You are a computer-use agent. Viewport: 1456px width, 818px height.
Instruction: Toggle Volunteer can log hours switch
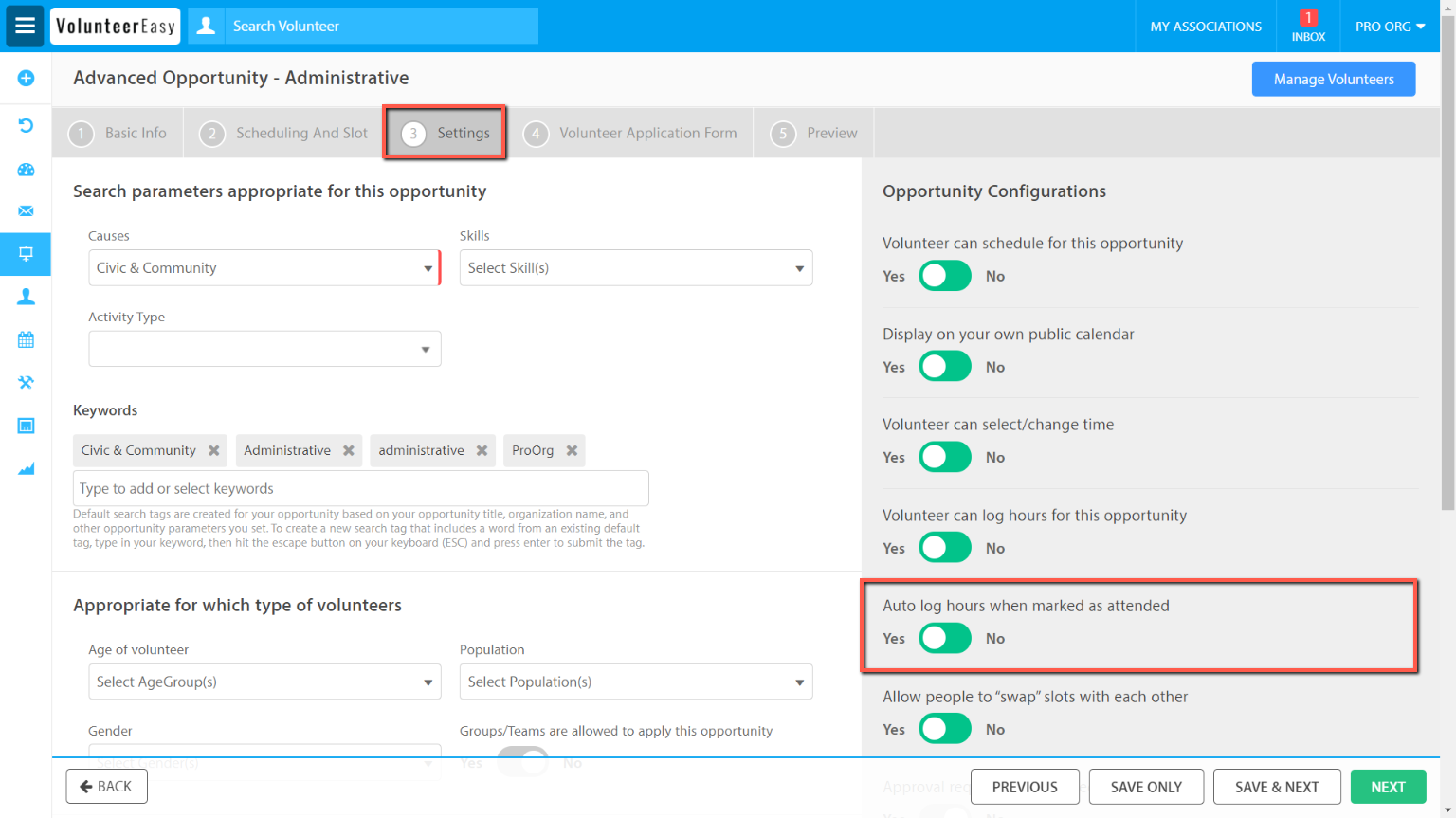(945, 547)
